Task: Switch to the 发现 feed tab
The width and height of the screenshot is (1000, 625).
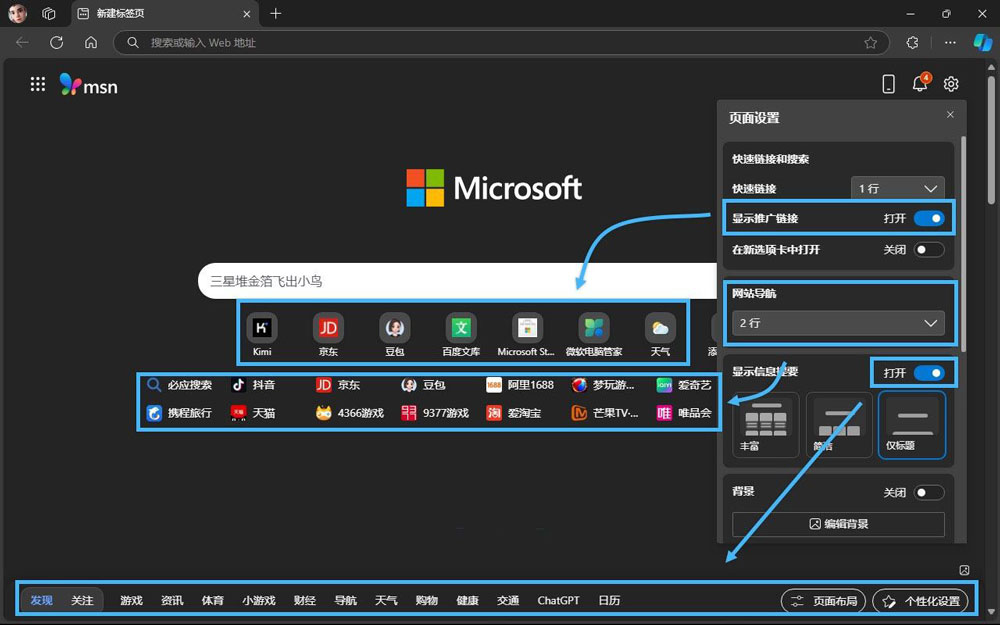Action: point(42,600)
